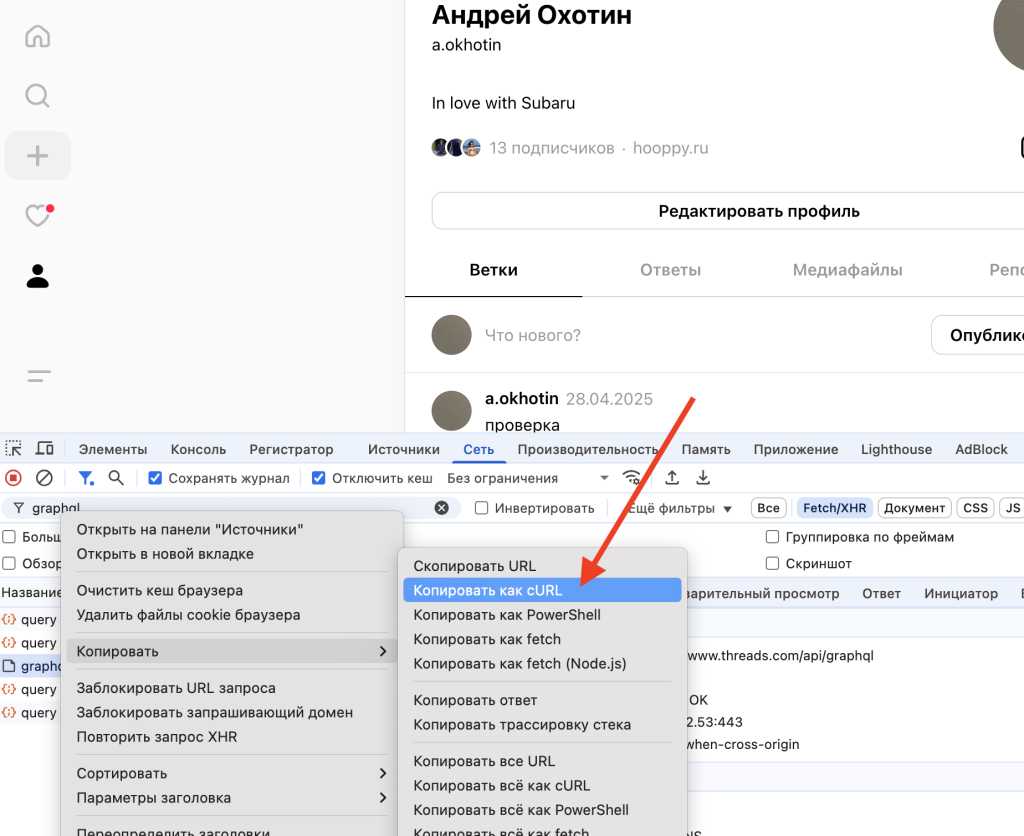The width and height of the screenshot is (1024, 836).
Task: Clear the network log icon
Action: point(44,478)
